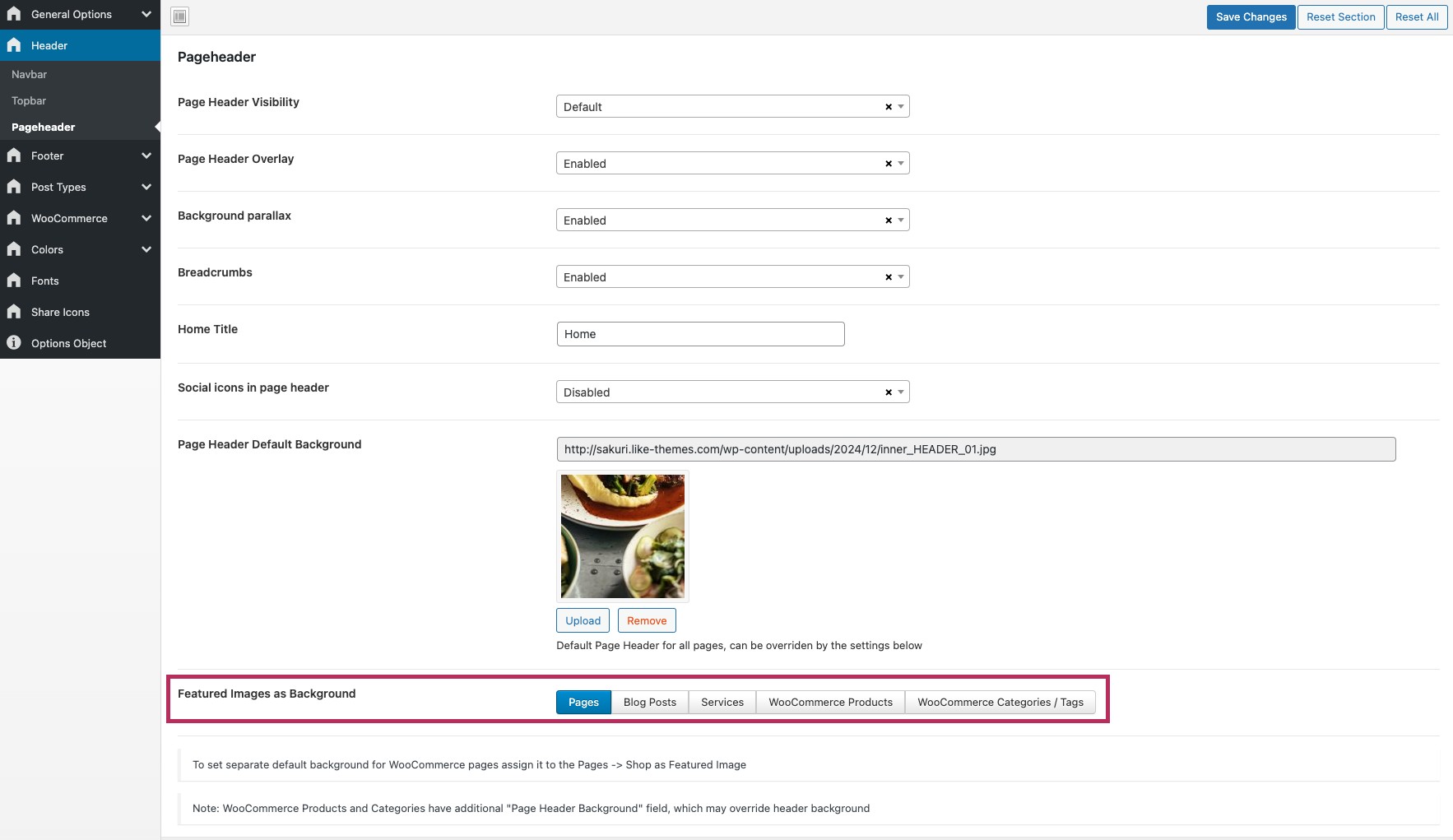
Task: Click the Fonts sidebar home icon
Action: coord(14,281)
